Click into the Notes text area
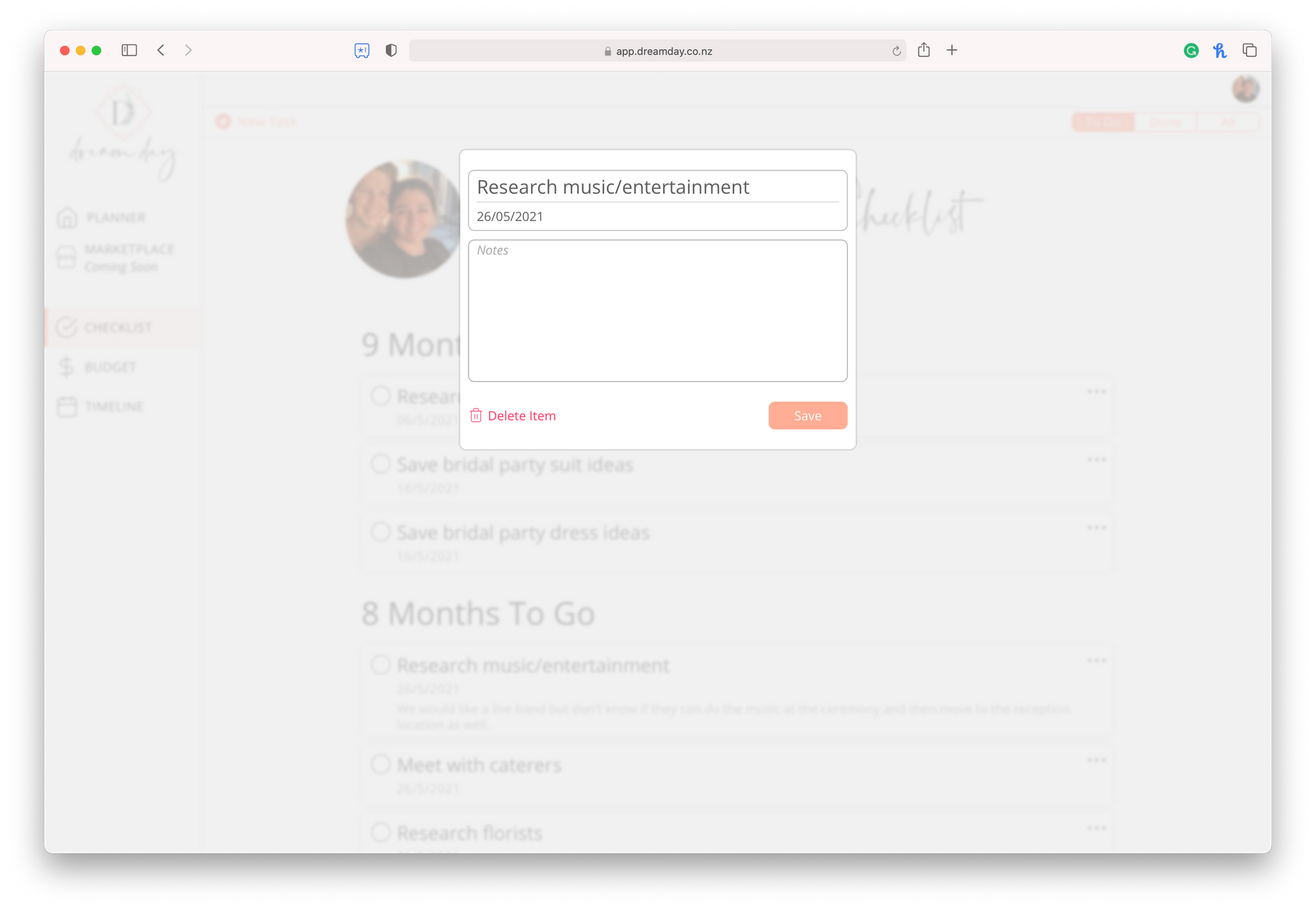 point(657,311)
